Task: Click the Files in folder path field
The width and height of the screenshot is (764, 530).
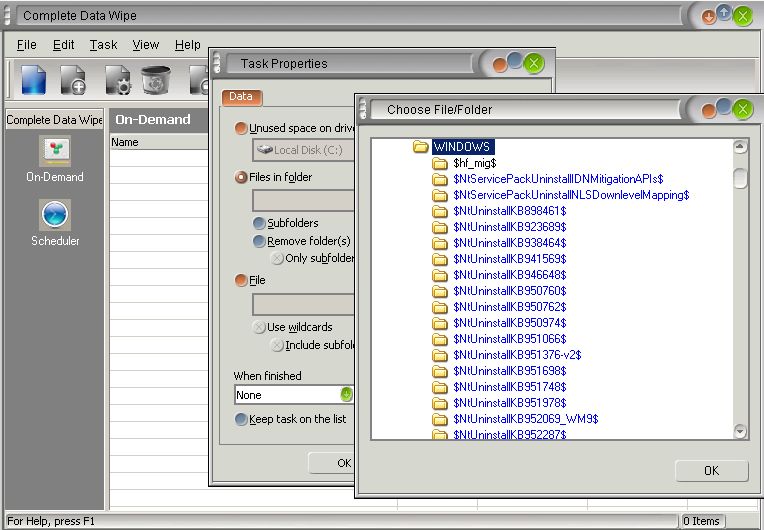Action: pos(304,200)
